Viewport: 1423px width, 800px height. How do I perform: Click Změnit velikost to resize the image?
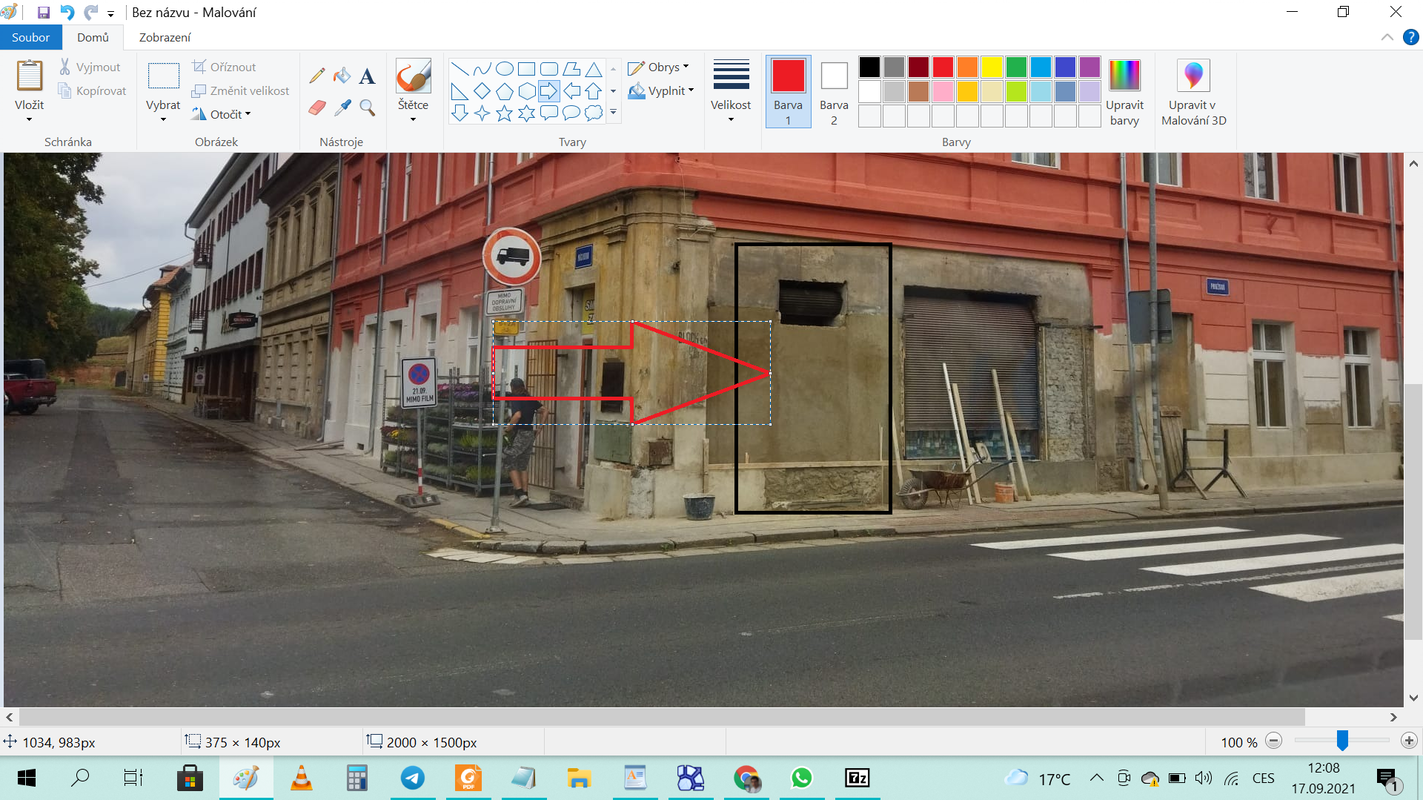click(240, 91)
